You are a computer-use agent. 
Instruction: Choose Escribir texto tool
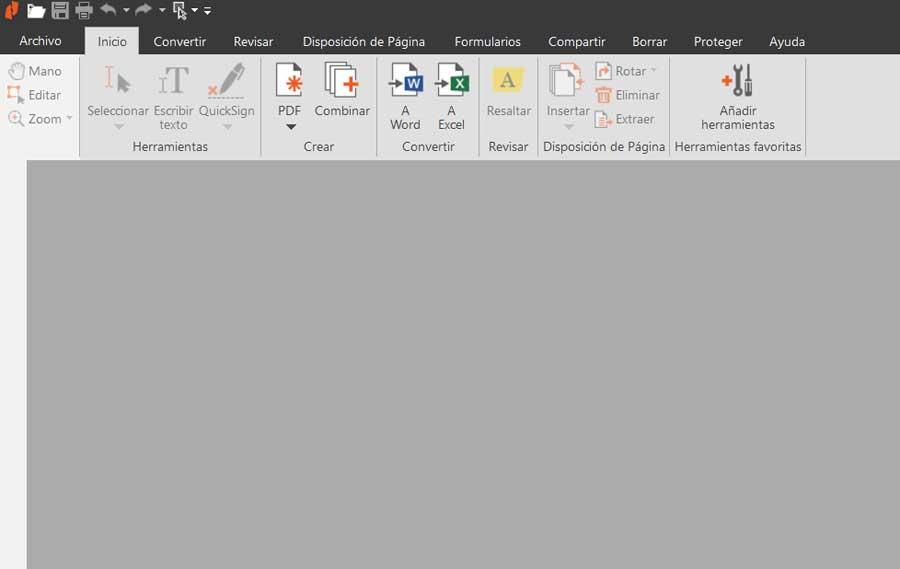tap(173, 97)
